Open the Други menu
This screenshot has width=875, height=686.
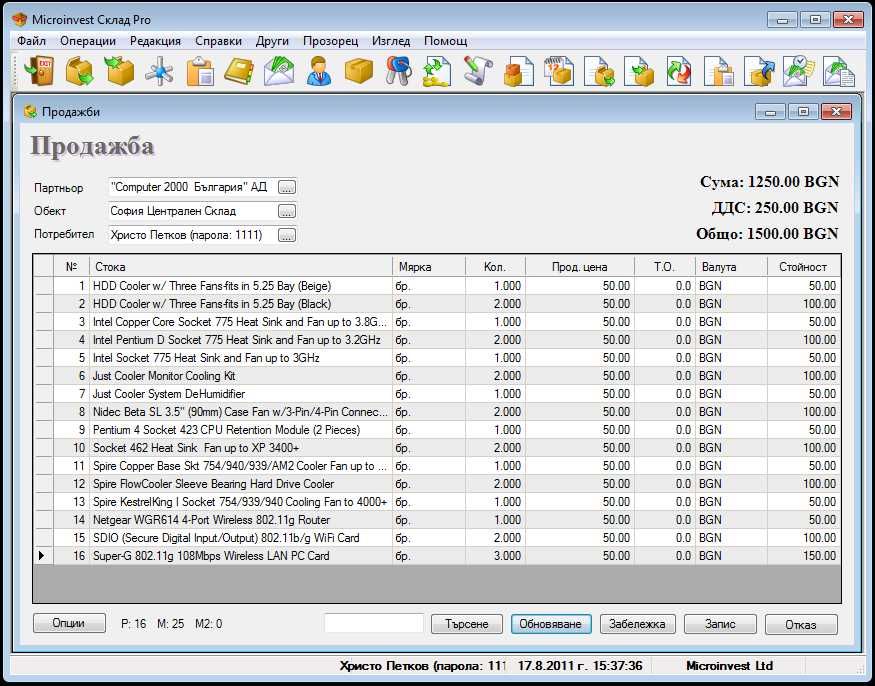point(272,41)
